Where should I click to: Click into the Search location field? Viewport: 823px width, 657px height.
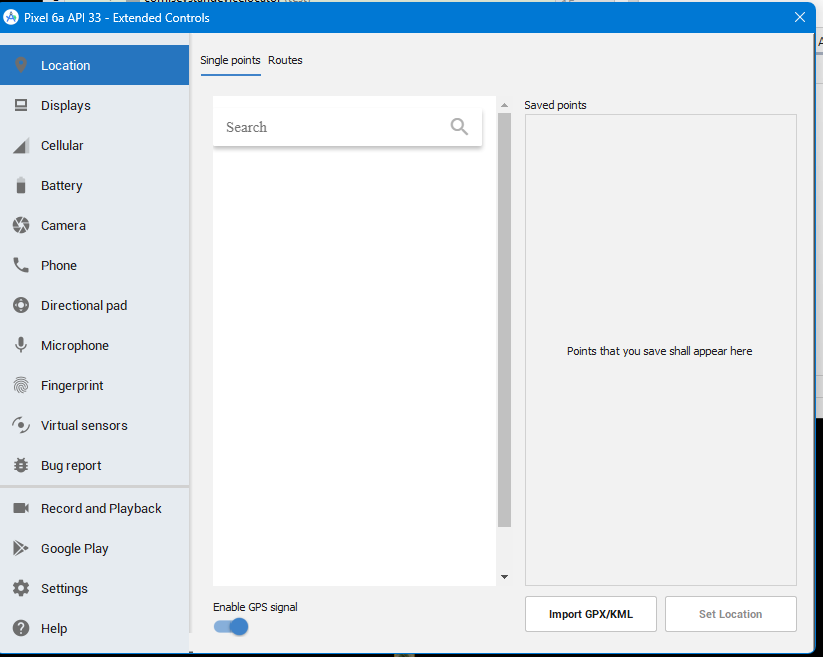[330, 127]
